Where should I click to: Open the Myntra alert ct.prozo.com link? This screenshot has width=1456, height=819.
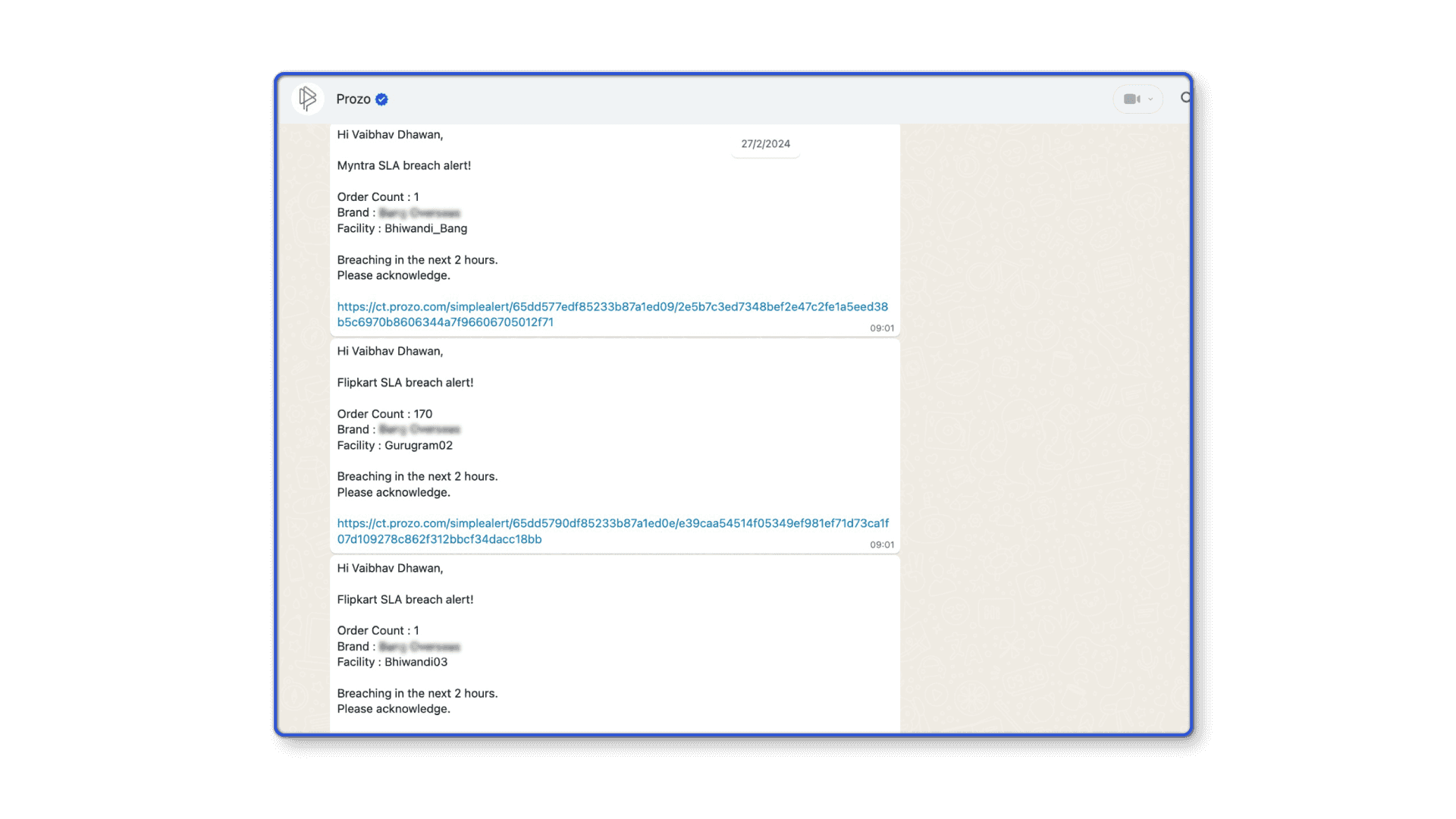pyautogui.click(x=613, y=314)
